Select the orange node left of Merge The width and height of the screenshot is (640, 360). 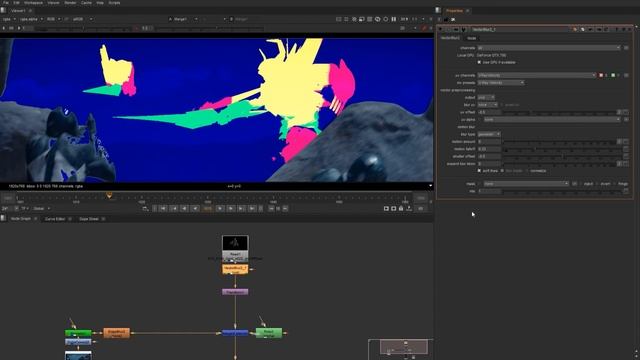pyautogui.click(x=116, y=333)
